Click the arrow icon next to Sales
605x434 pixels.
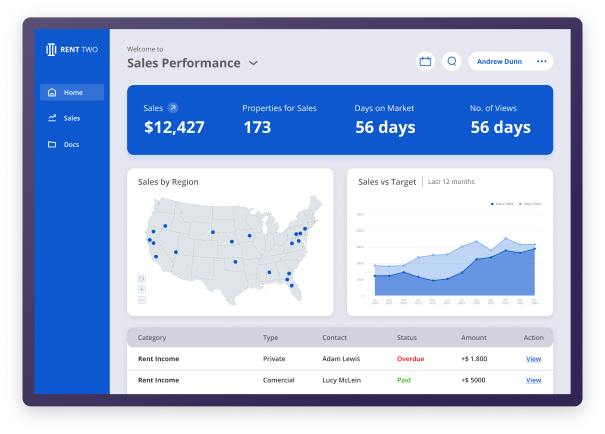[173, 107]
